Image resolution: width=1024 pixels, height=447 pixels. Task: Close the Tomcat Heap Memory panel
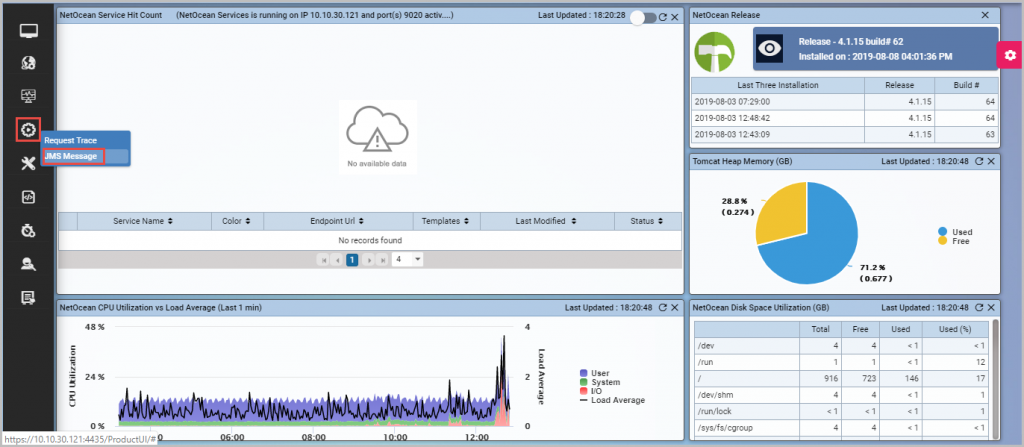[x=991, y=161]
